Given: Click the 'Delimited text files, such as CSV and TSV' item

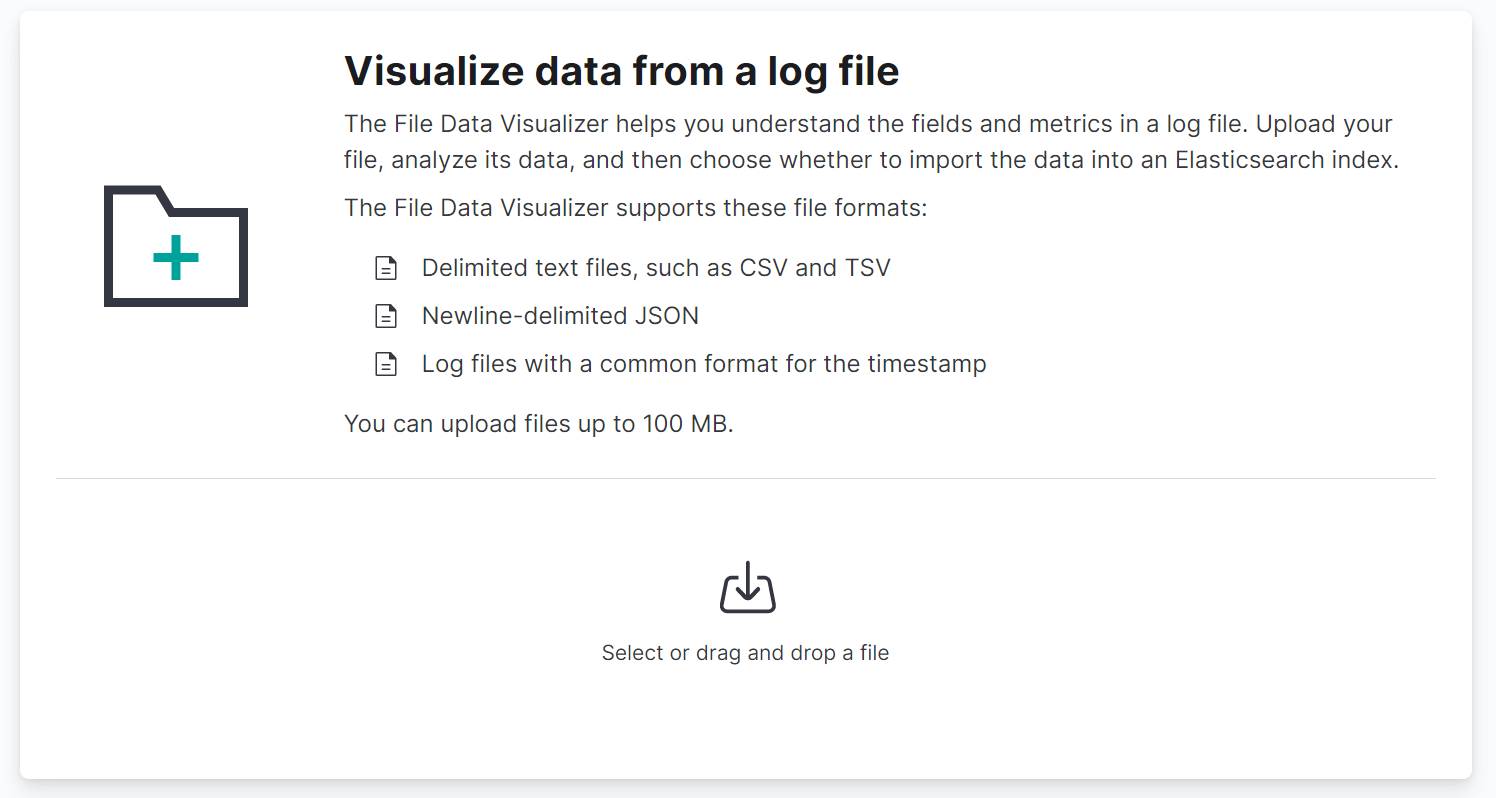Looking at the screenshot, I should (655, 268).
